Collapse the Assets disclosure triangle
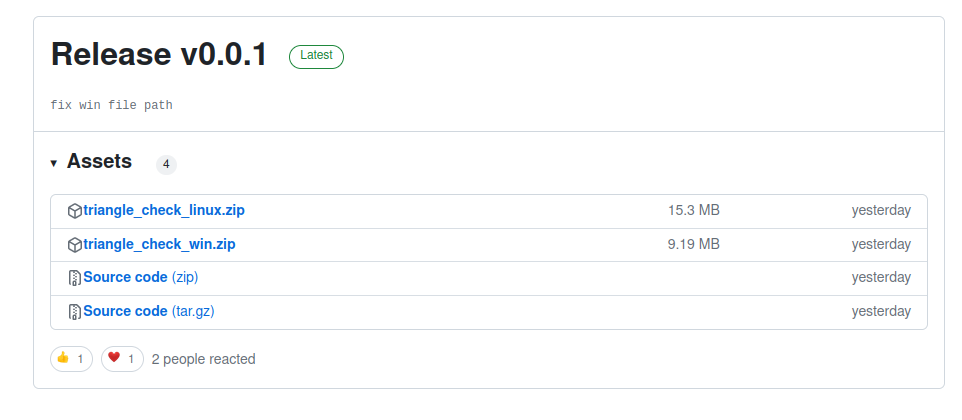This screenshot has width=962, height=420. point(54,163)
